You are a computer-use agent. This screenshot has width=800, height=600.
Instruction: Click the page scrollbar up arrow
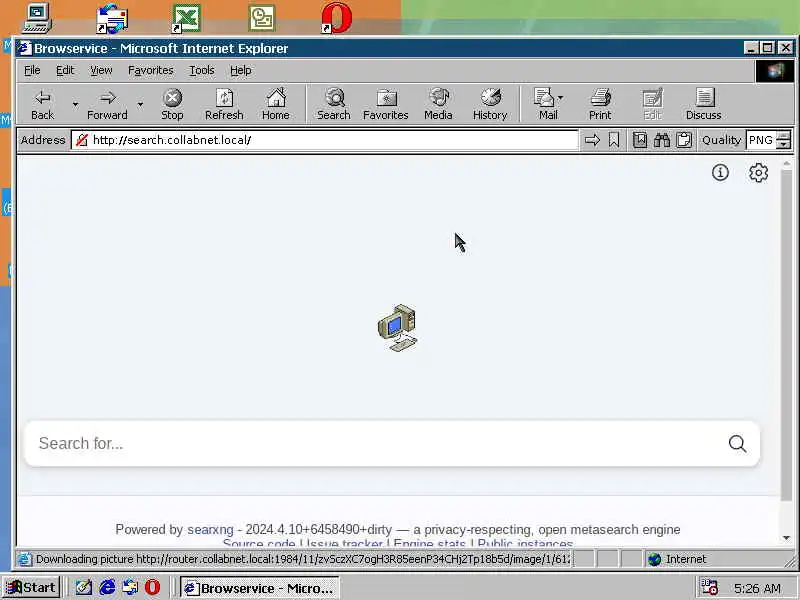pos(786,163)
